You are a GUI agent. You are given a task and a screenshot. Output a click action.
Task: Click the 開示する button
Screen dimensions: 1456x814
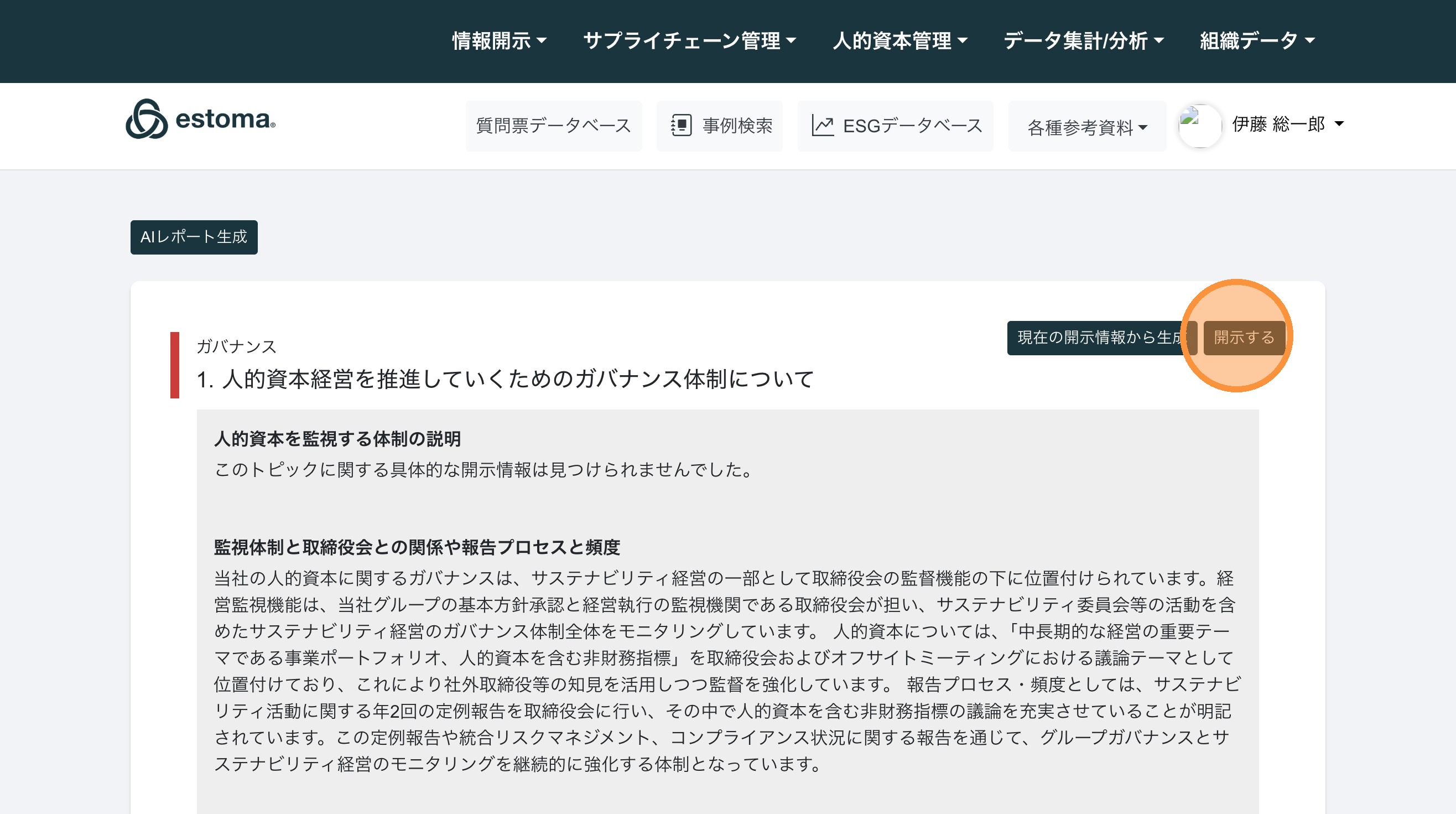pos(1244,338)
